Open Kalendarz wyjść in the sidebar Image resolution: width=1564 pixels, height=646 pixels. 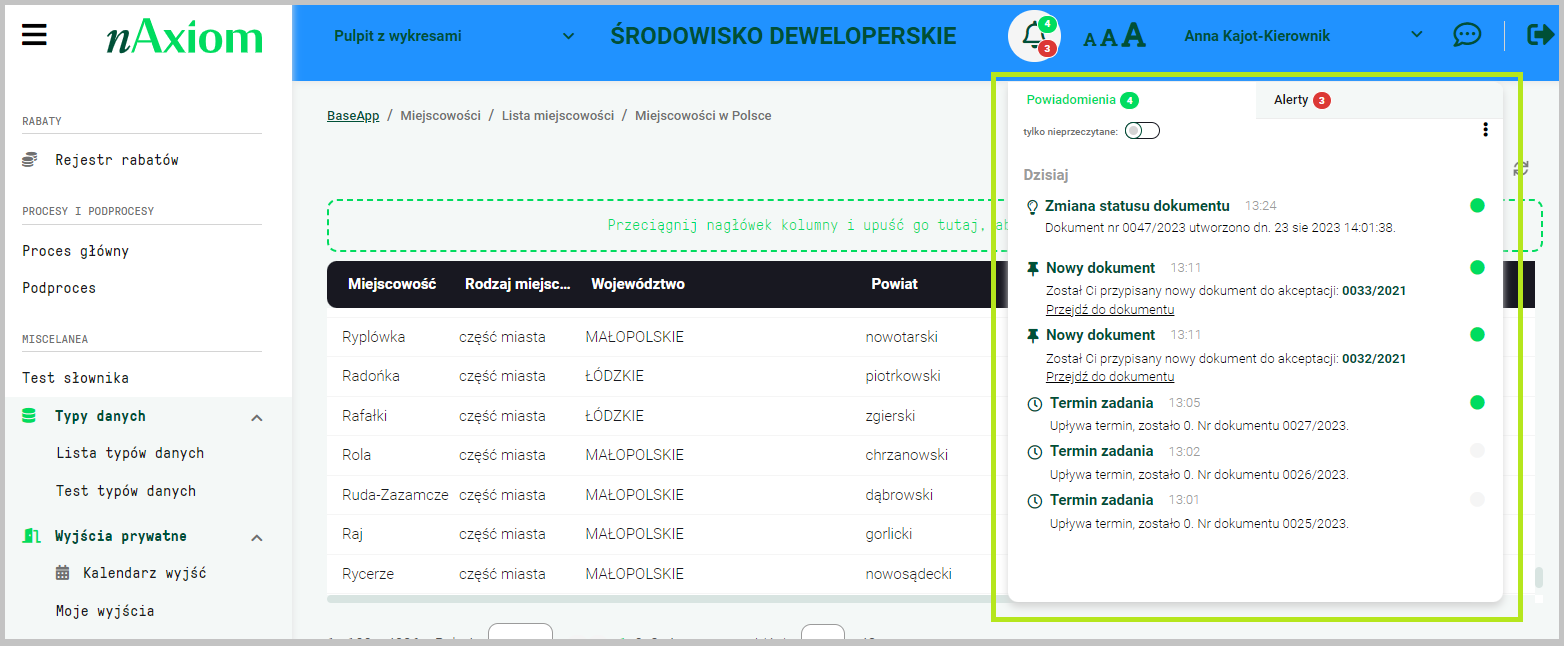click(144, 574)
